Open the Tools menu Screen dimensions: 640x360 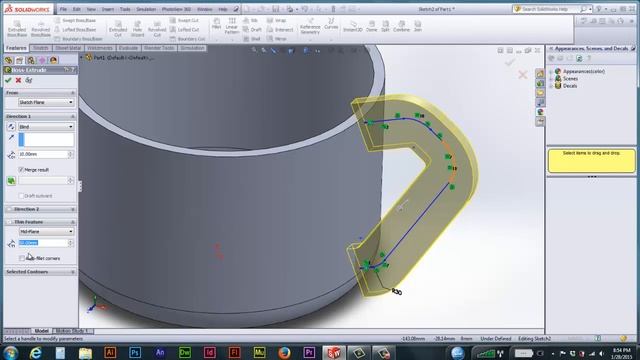125,9
